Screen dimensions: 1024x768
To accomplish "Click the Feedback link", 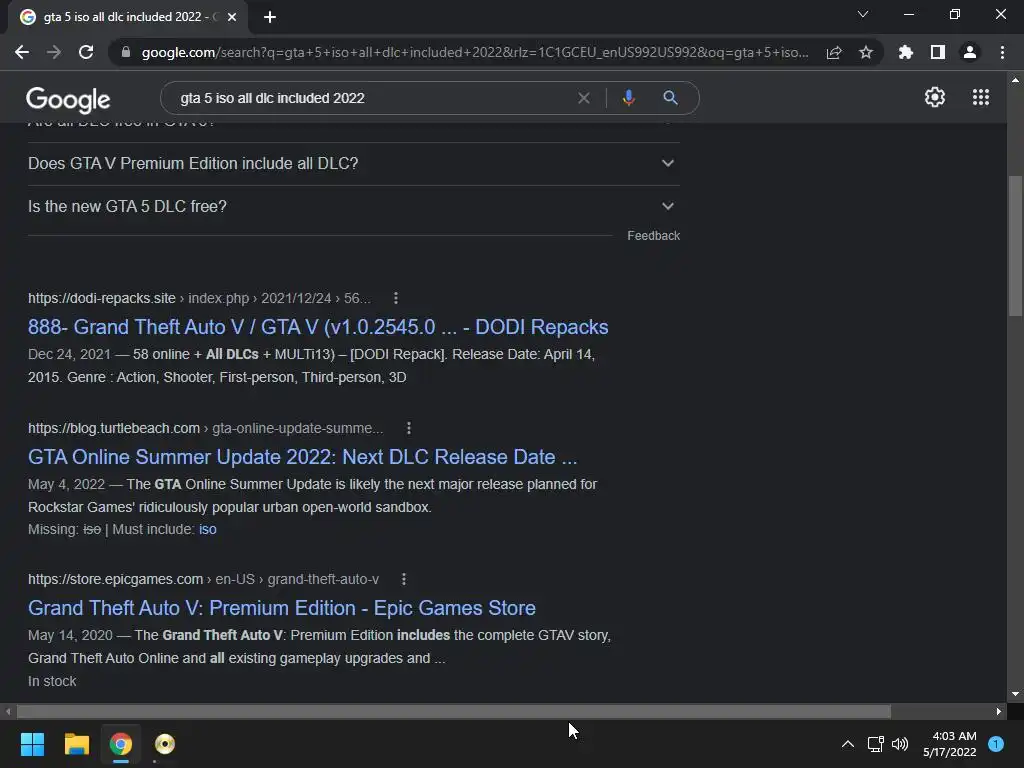I will (653, 236).
